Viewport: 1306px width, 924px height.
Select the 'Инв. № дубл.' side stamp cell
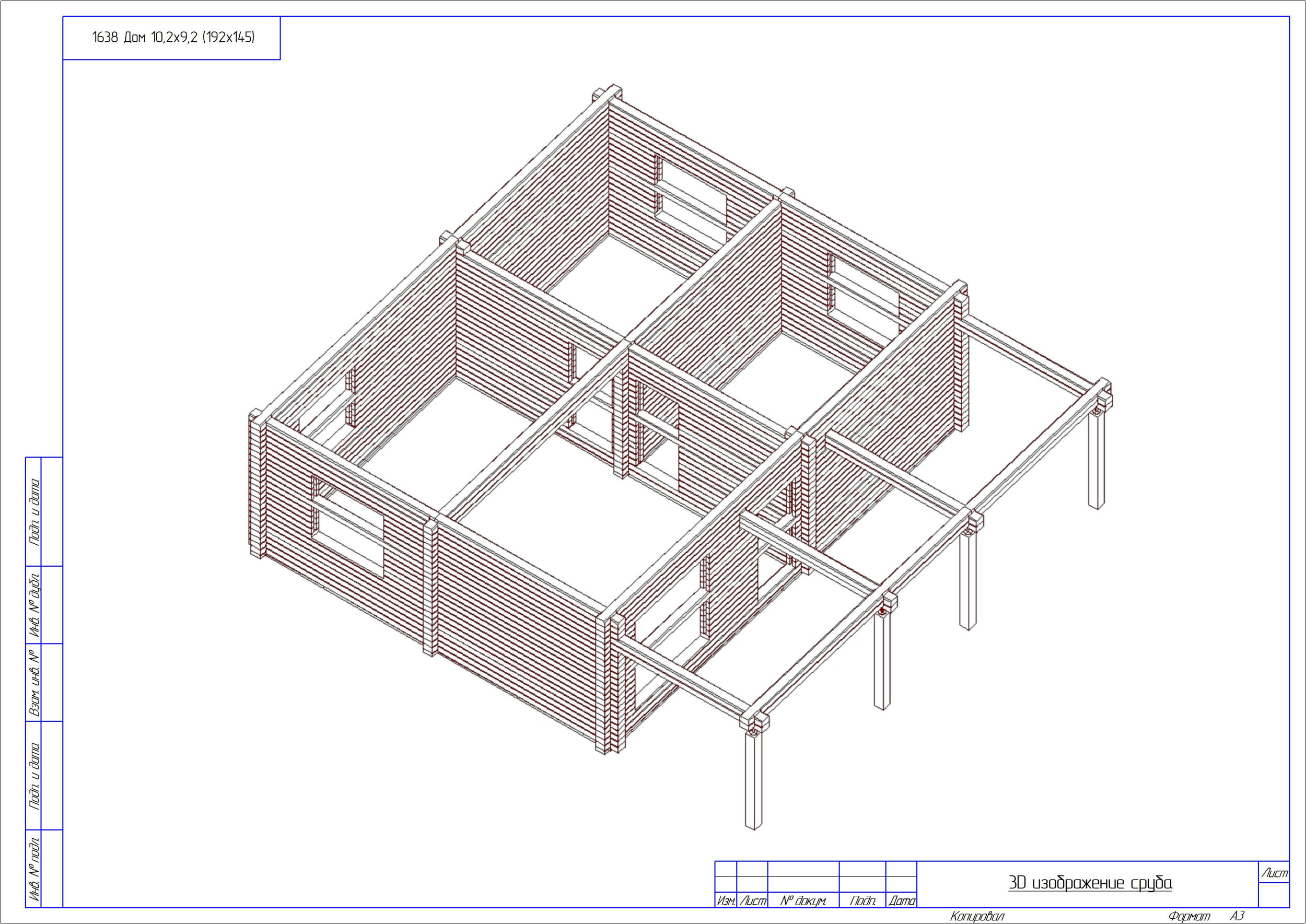(34, 604)
